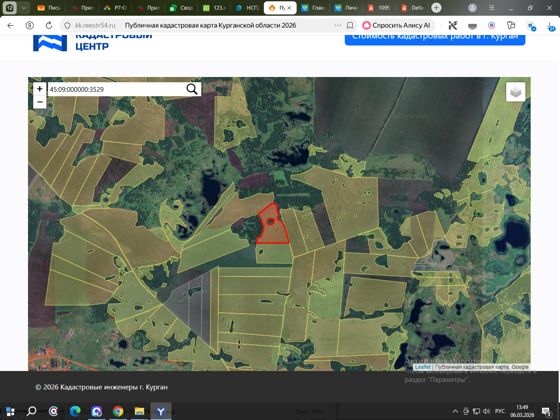Viewport: 560px width, 420px height.
Task: Zoom in the map with plus button
Action: [x=40, y=89]
